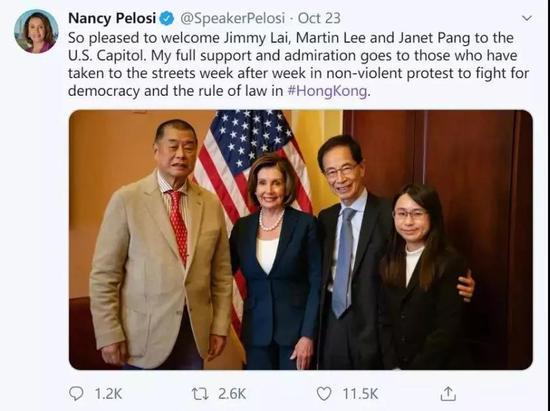Click the 11.5K likes count
The height and width of the screenshot is (411, 550).
(360, 394)
